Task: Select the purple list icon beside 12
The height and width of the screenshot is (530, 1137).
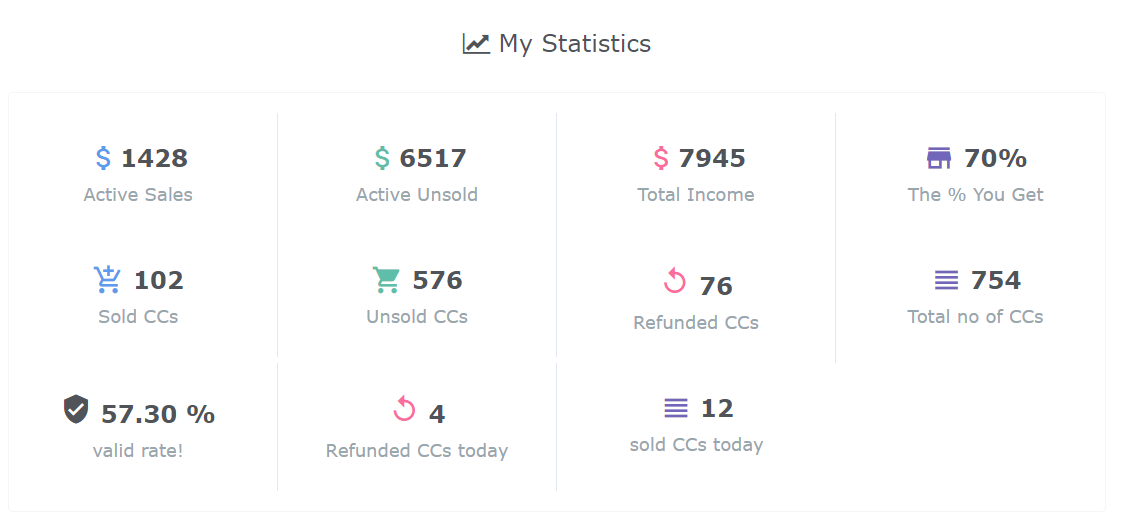Action: (x=676, y=407)
